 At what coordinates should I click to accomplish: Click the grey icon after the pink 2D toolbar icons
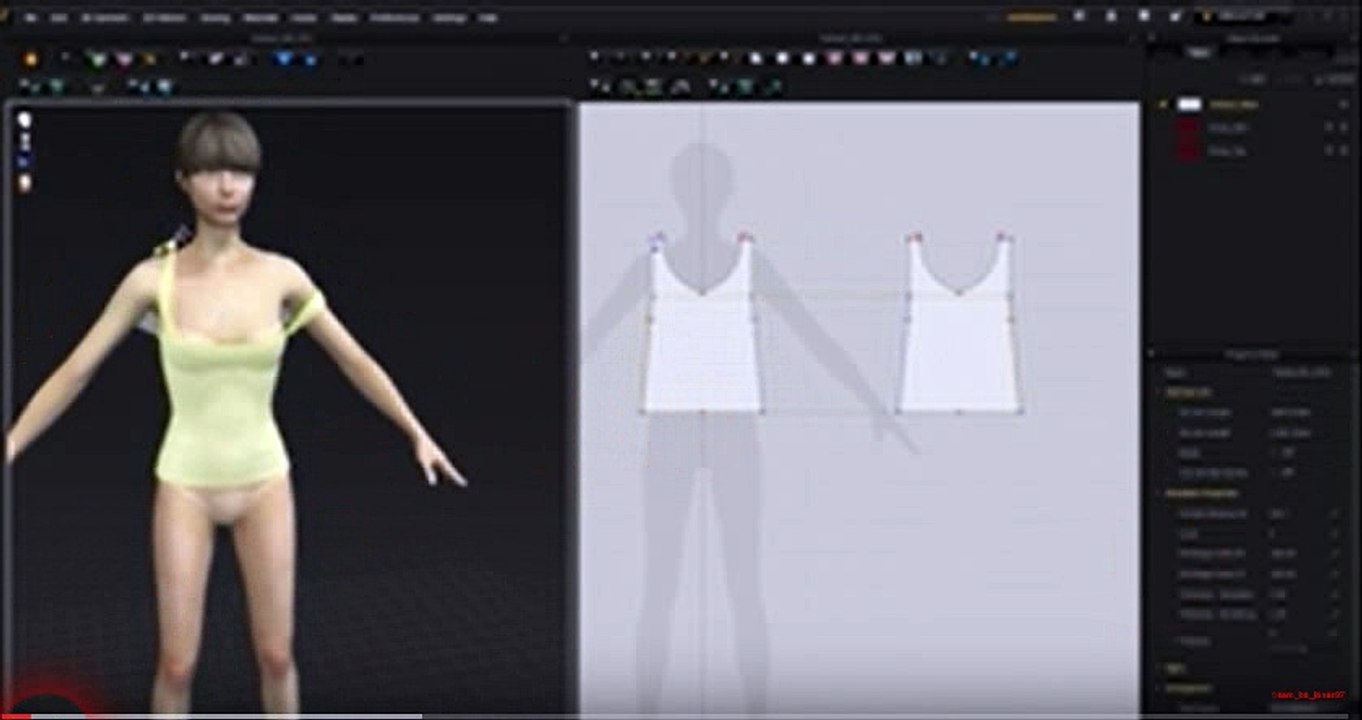[x=913, y=59]
